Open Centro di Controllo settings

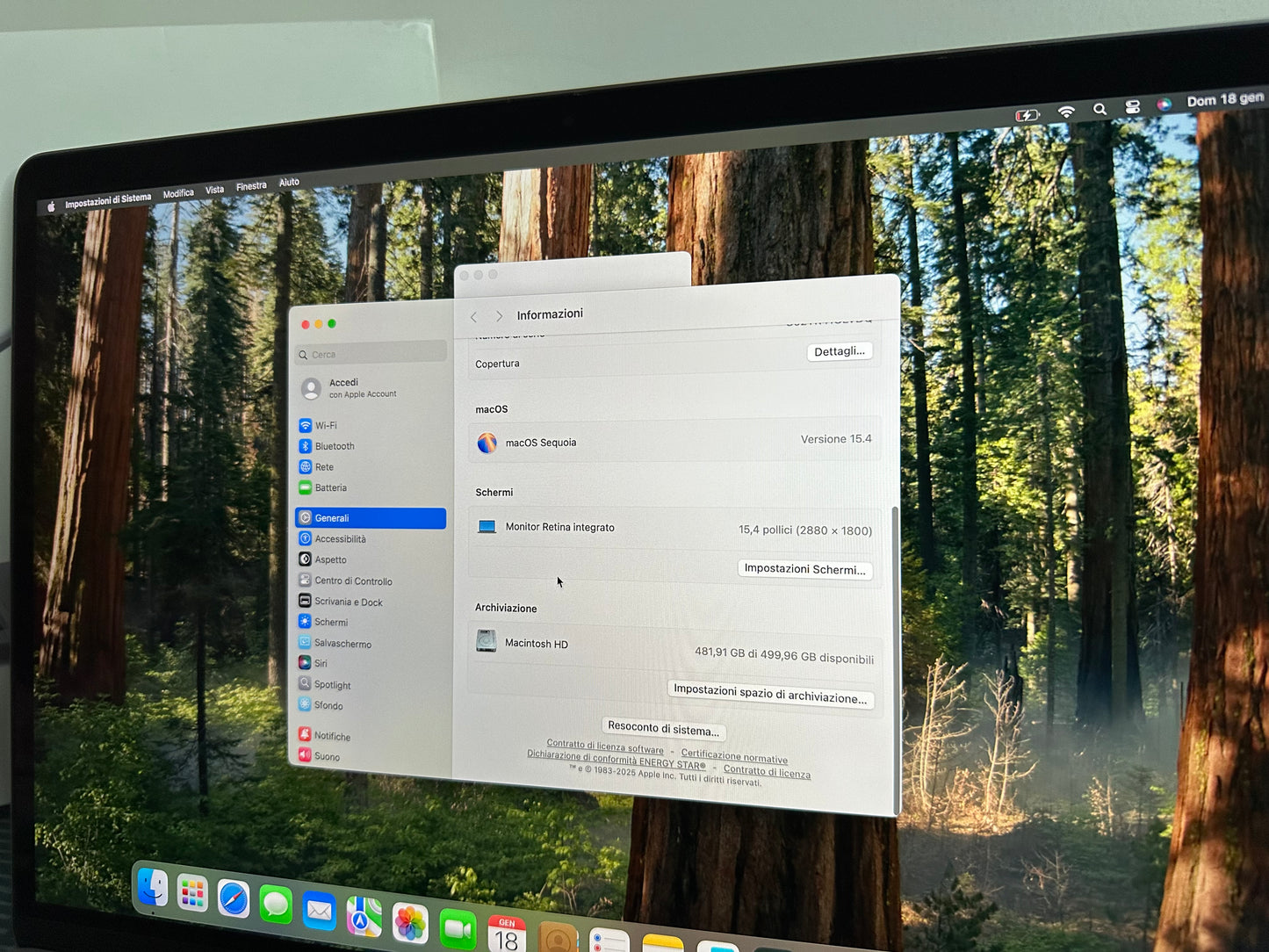pos(352,581)
